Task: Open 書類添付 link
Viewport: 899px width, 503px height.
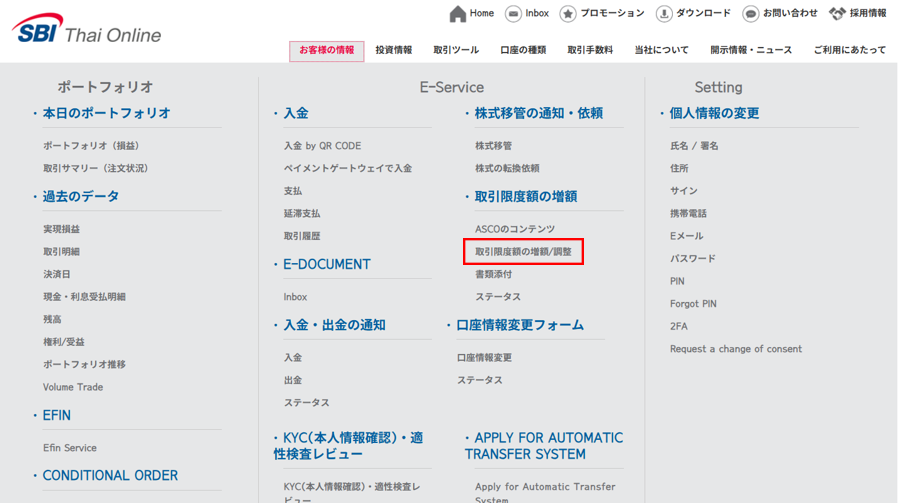Action: point(493,274)
